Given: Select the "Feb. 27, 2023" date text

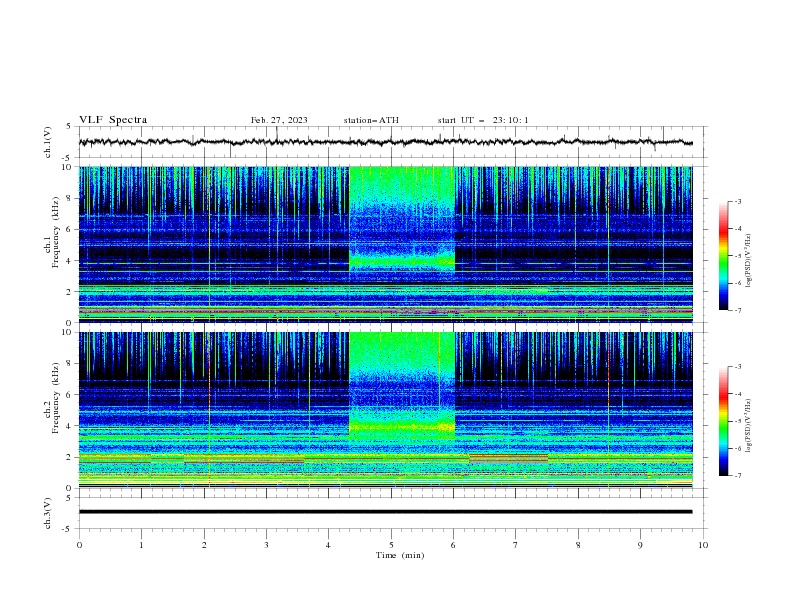Looking at the screenshot, I should point(279,120).
